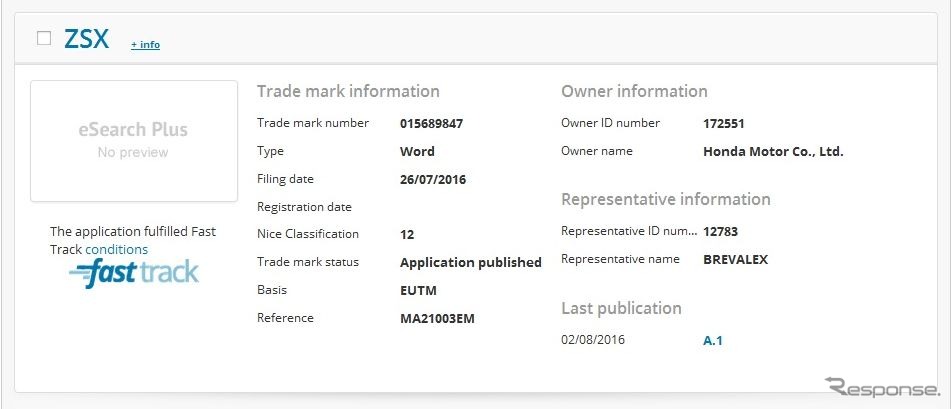Click the Trade mark information heading
Screen dimensions: 952x409
tap(348, 92)
